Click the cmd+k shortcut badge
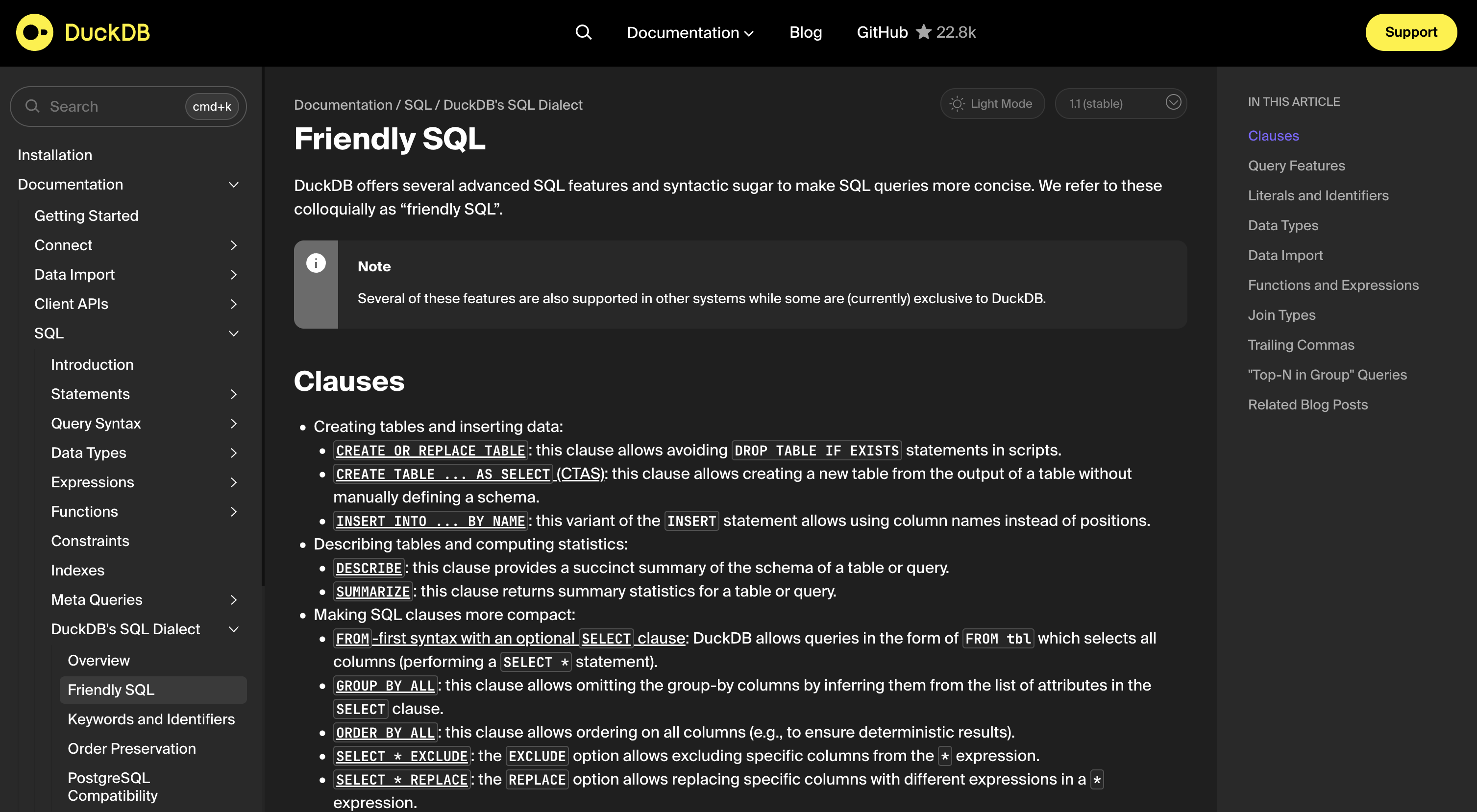This screenshot has width=1477, height=812. pos(212,107)
